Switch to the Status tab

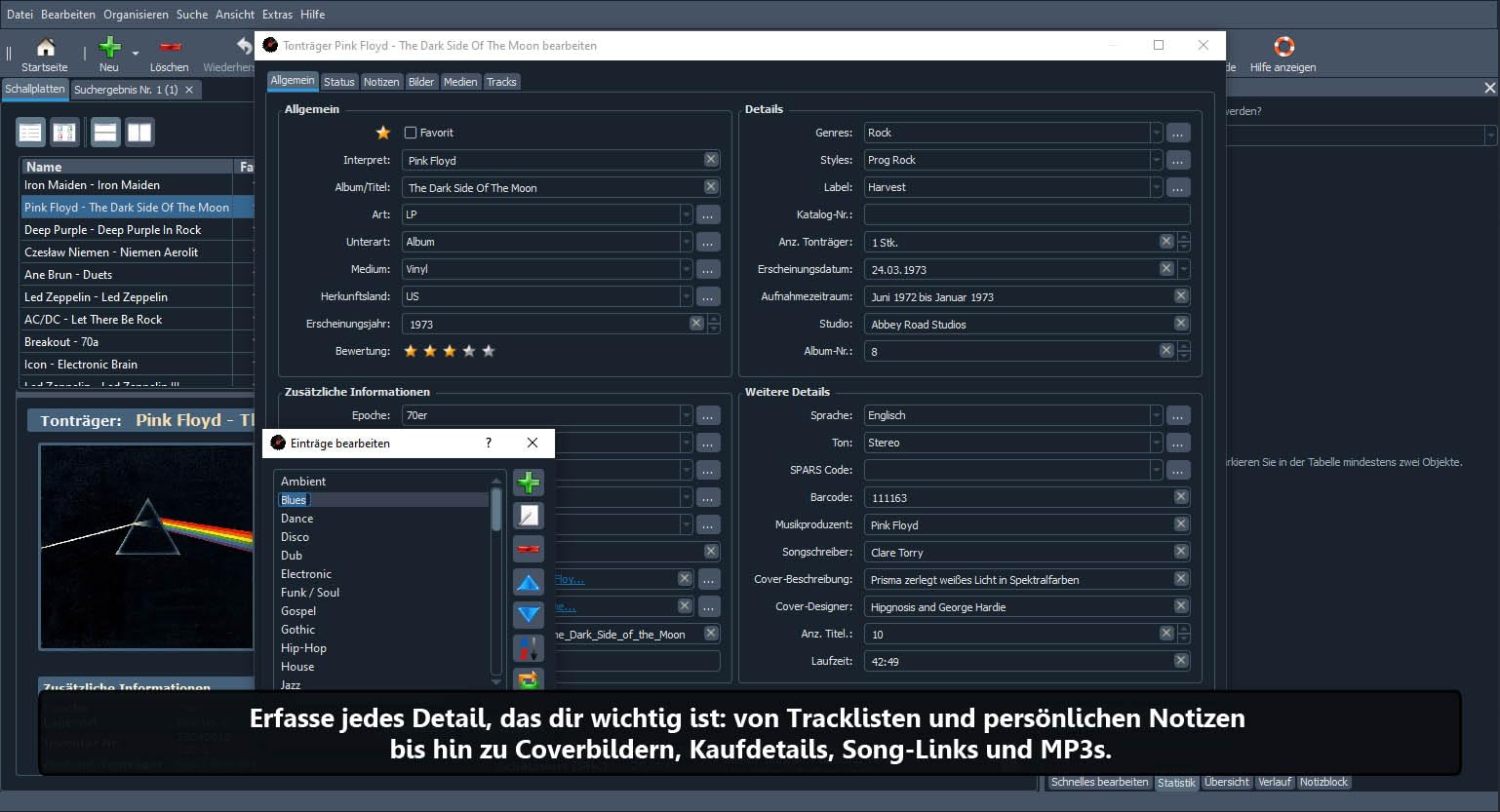click(x=339, y=82)
